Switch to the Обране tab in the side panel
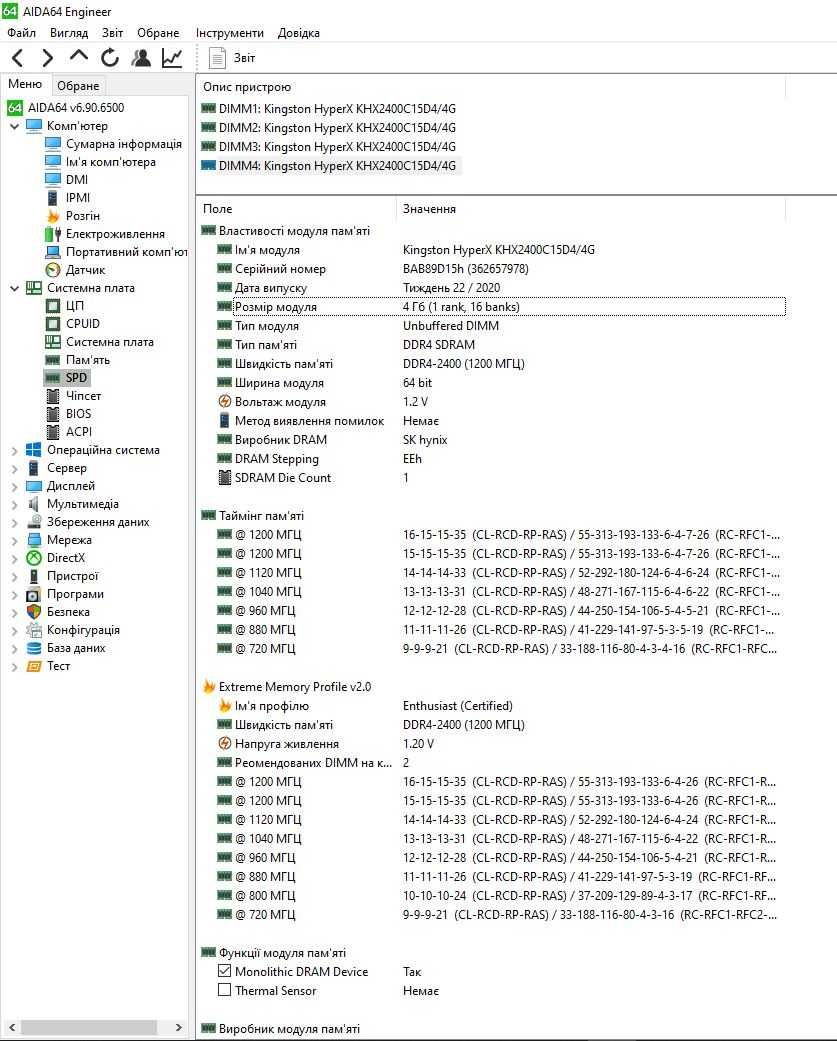The height and width of the screenshot is (1041, 837). [x=78, y=86]
